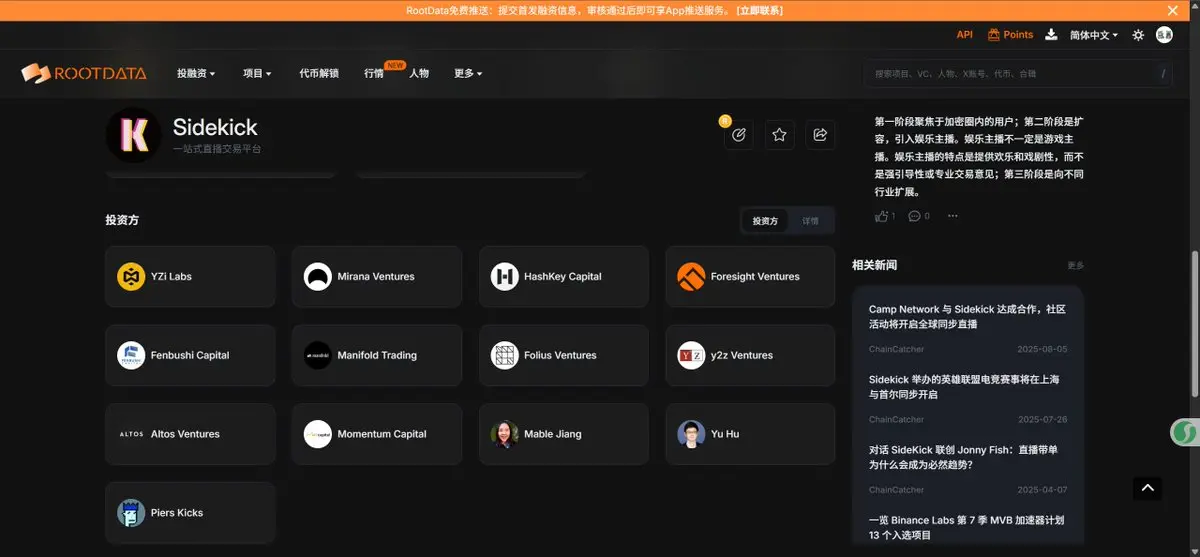The width and height of the screenshot is (1200, 557).
Task: Click Yu Hu's profile photo
Action: click(x=691, y=434)
